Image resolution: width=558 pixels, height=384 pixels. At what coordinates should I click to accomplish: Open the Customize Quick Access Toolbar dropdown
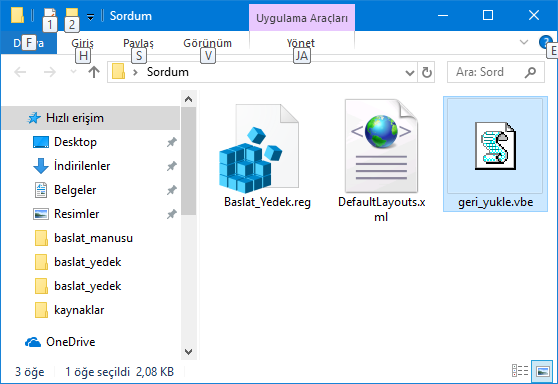click(90, 16)
